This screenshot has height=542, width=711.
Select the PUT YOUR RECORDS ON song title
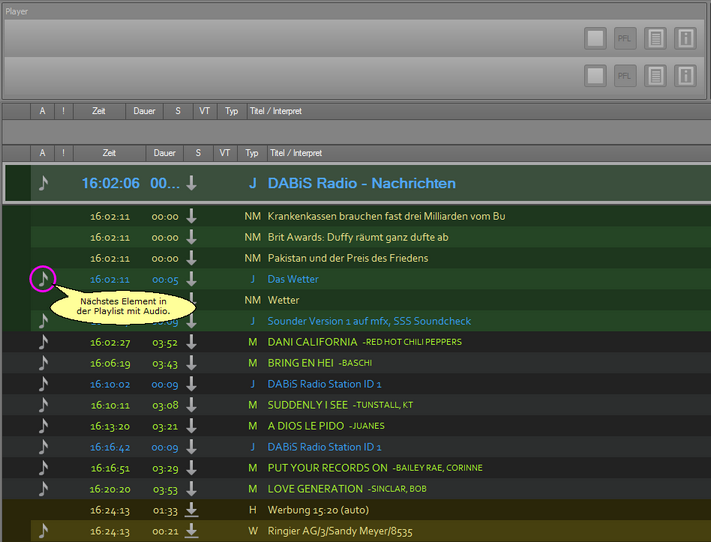(327, 468)
